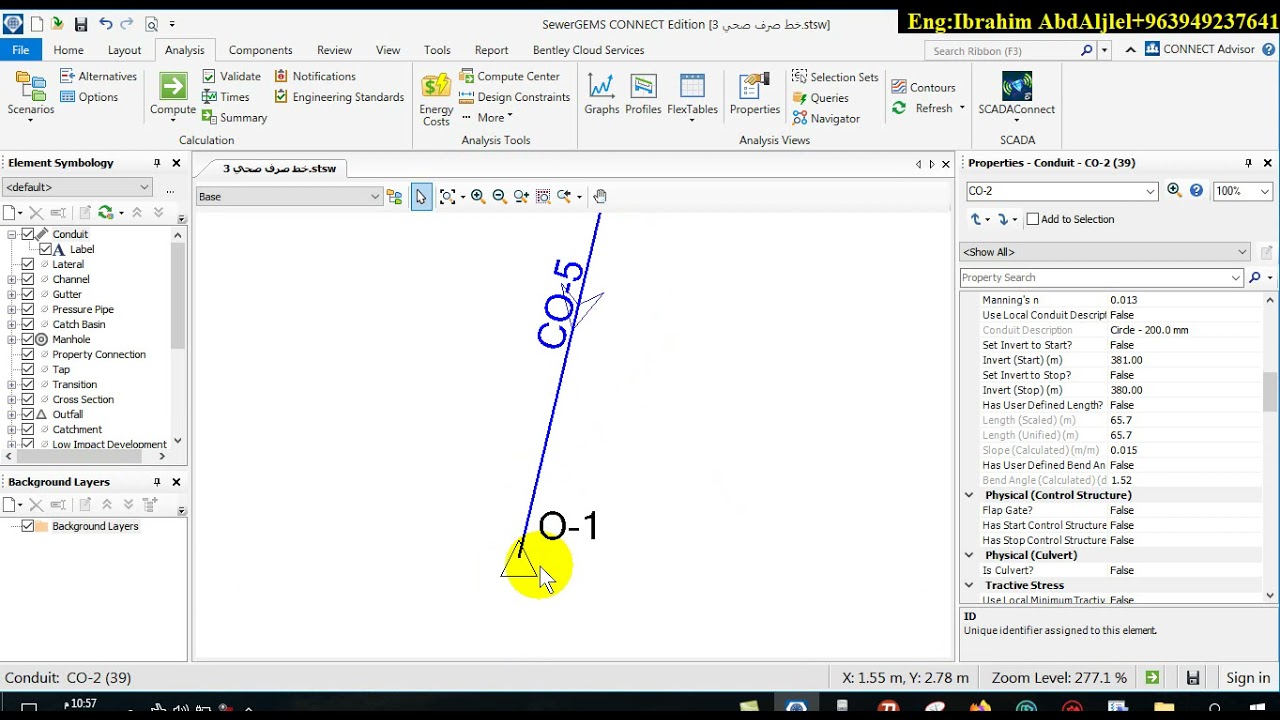Click the Help icon in Properties panel
Screen dimensions: 1280x720
tap(1196, 191)
